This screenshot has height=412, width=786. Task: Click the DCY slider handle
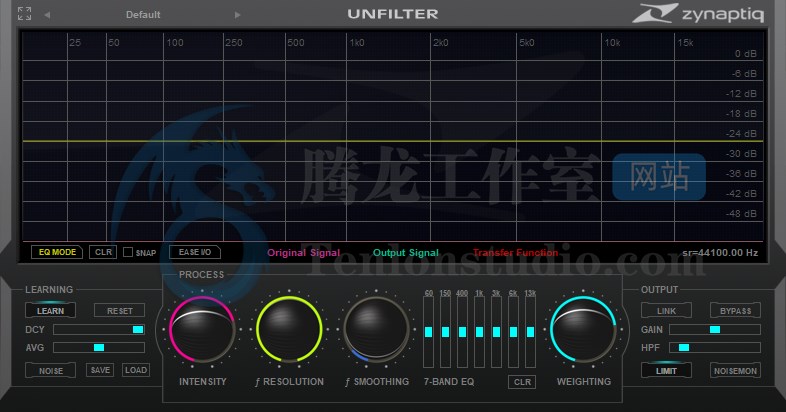click(x=138, y=329)
